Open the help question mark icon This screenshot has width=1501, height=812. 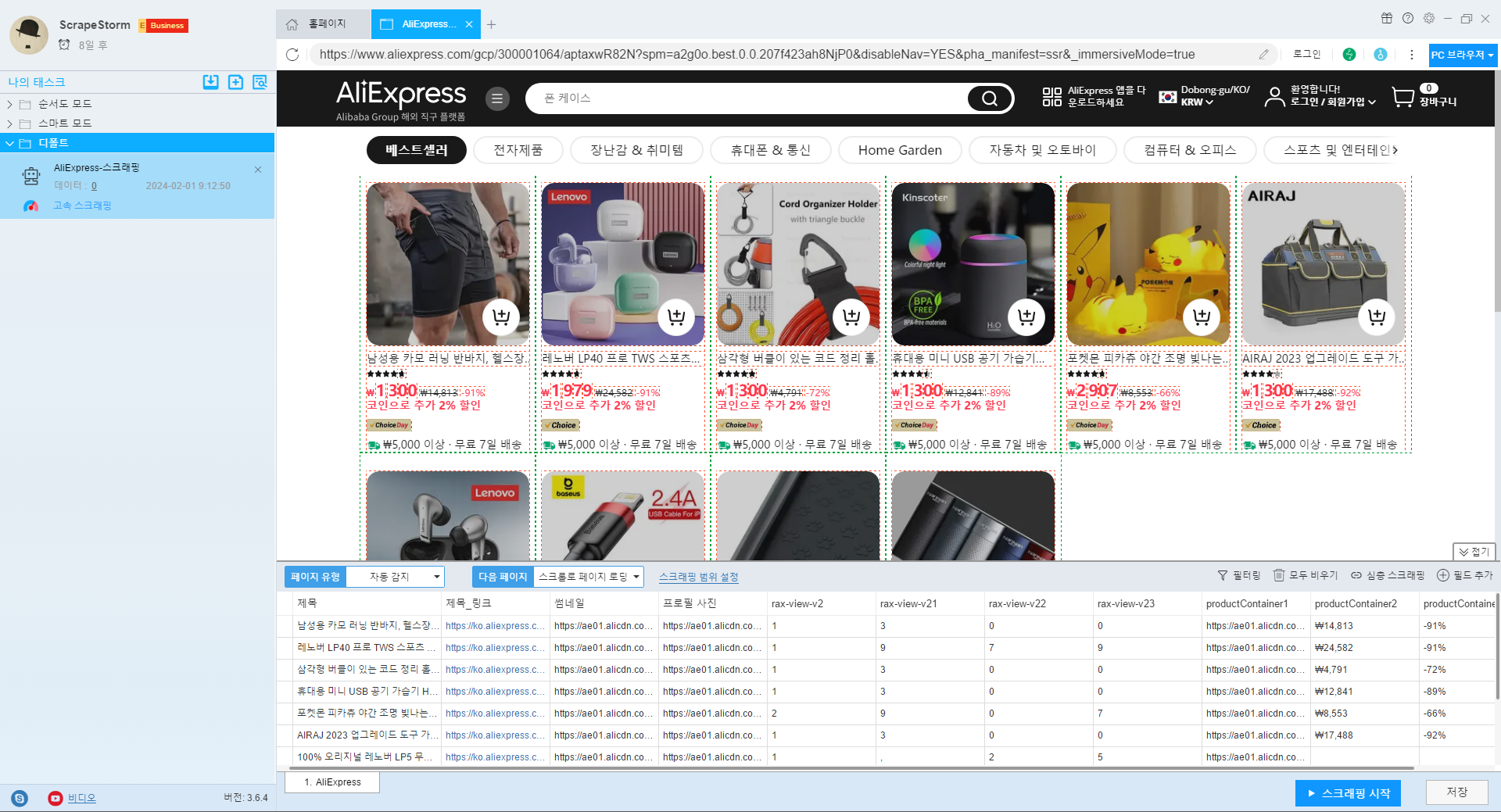[x=1408, y=18]
